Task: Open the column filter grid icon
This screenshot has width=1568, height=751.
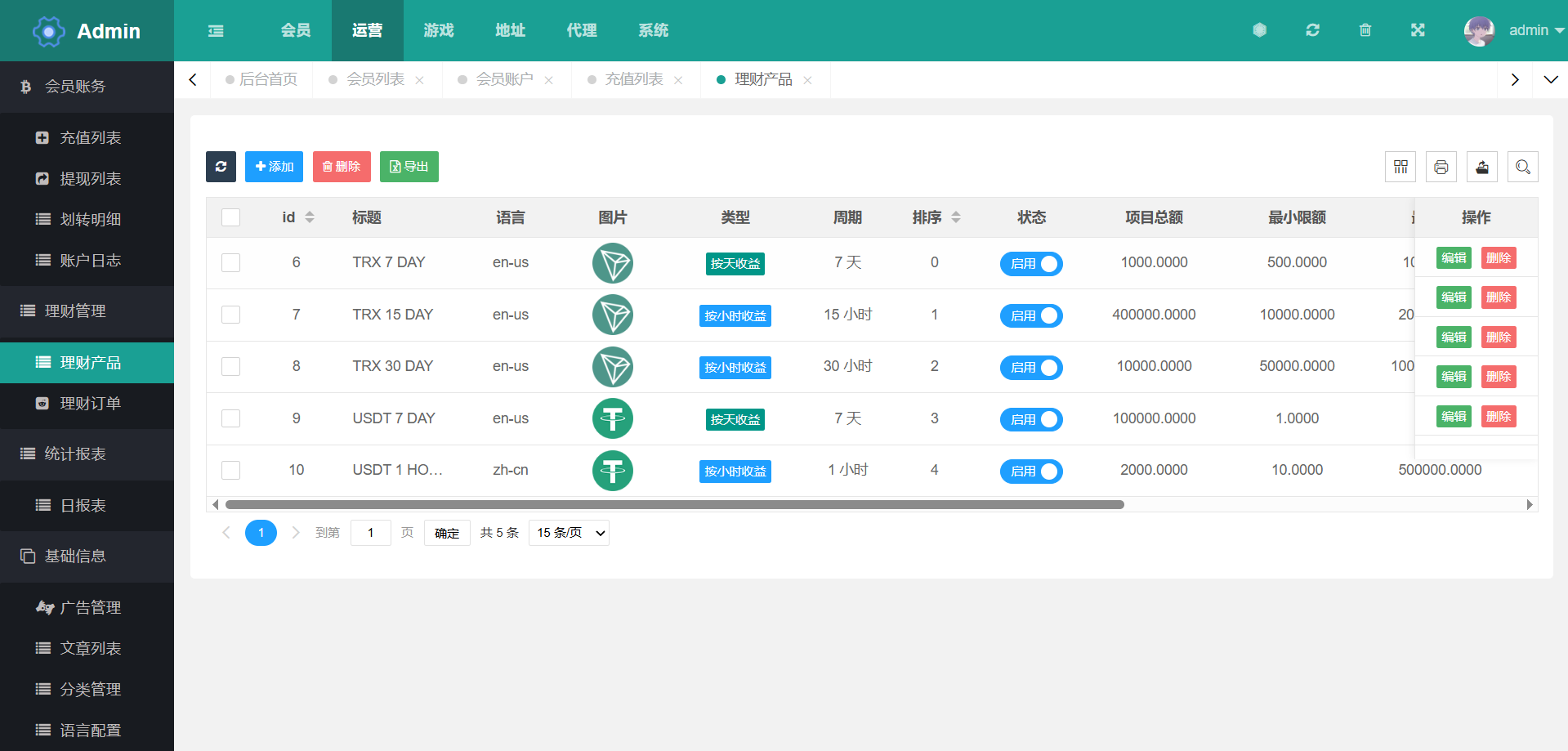Action: 1400,167
